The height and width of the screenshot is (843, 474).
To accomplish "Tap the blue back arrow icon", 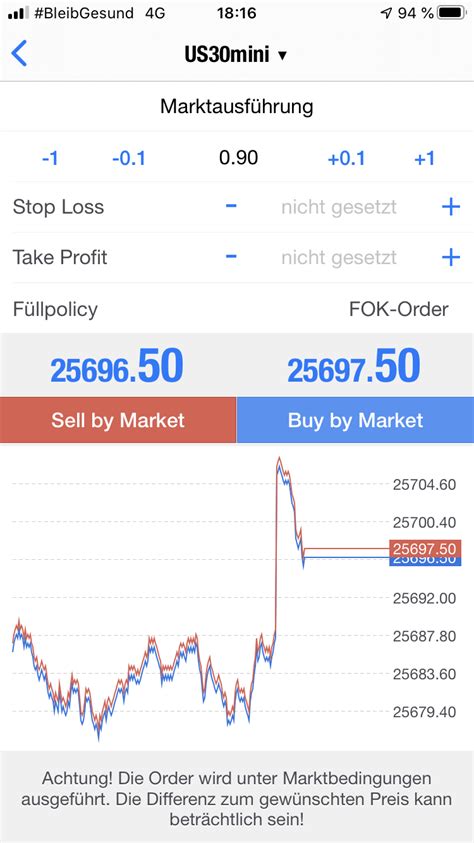I will 19,54.
